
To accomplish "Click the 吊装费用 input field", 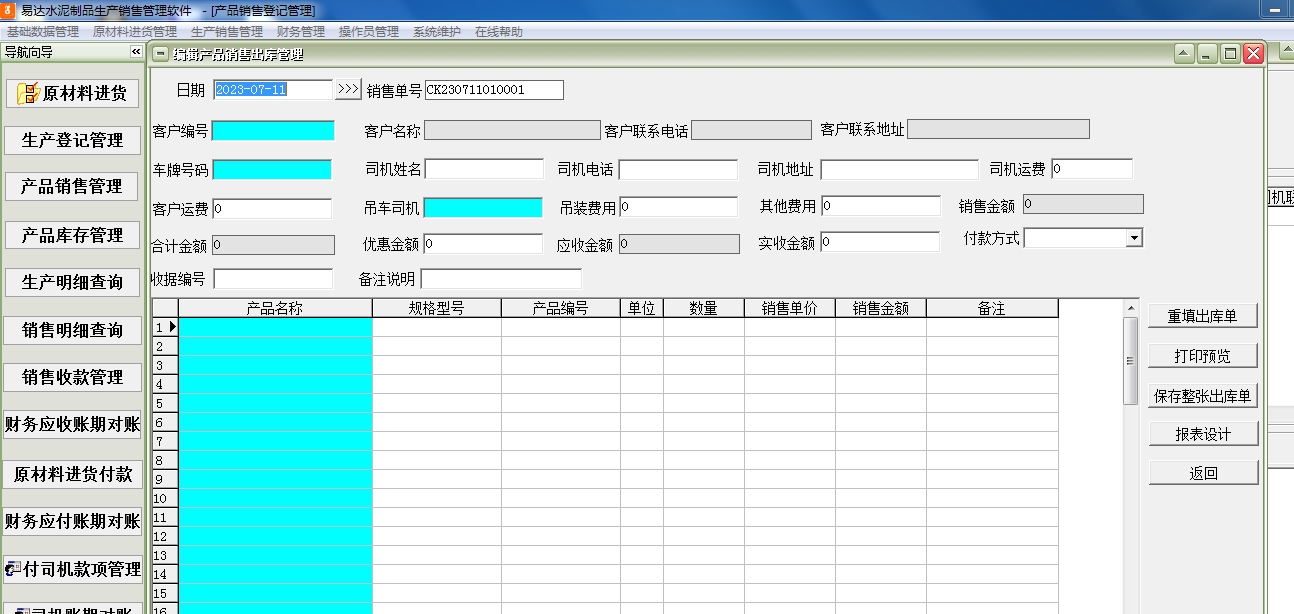I will (679, 208).
